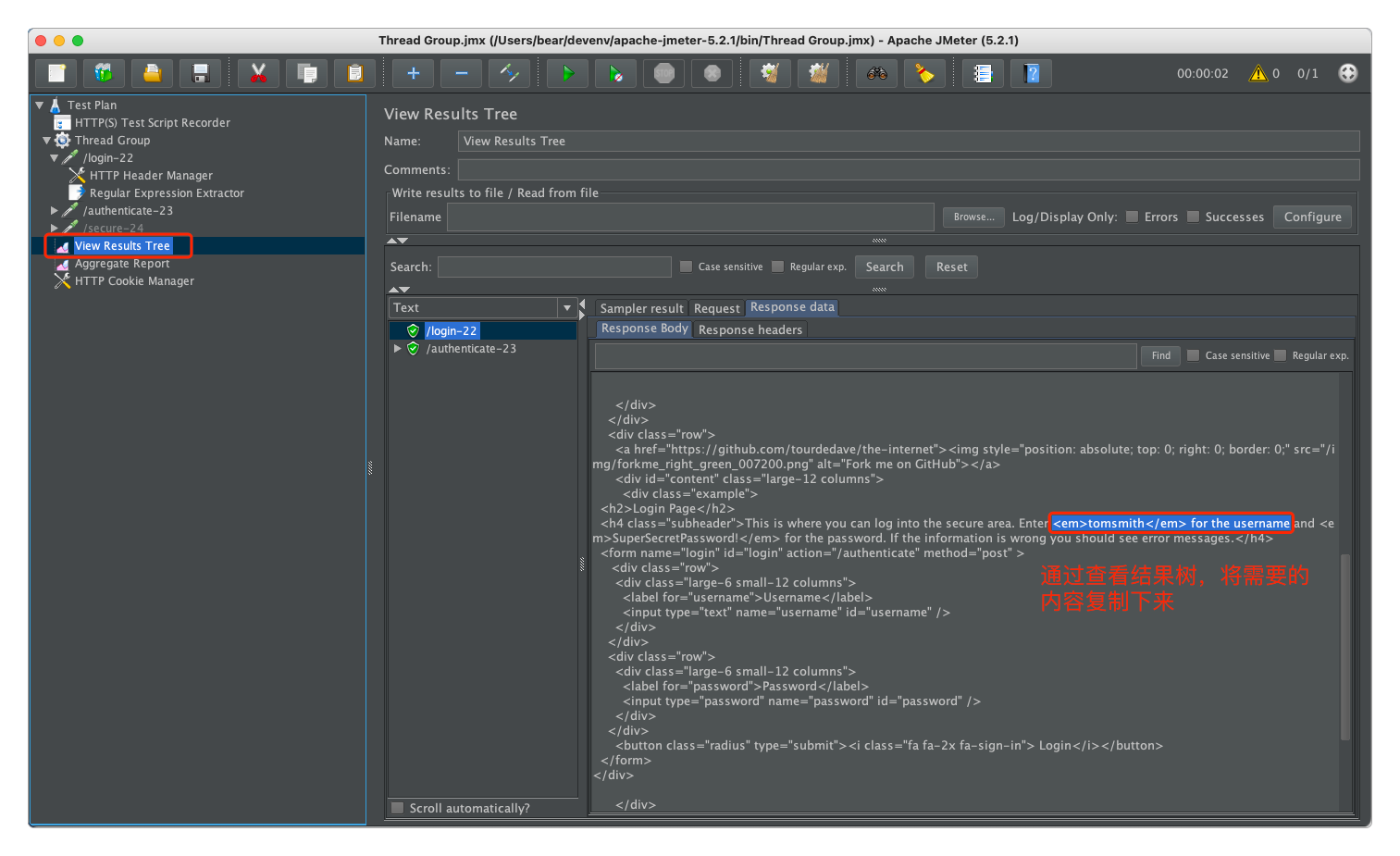Click the Clear results broom-gear icon
This screenshot has height=856, width=1400.
tap(770, 73)
